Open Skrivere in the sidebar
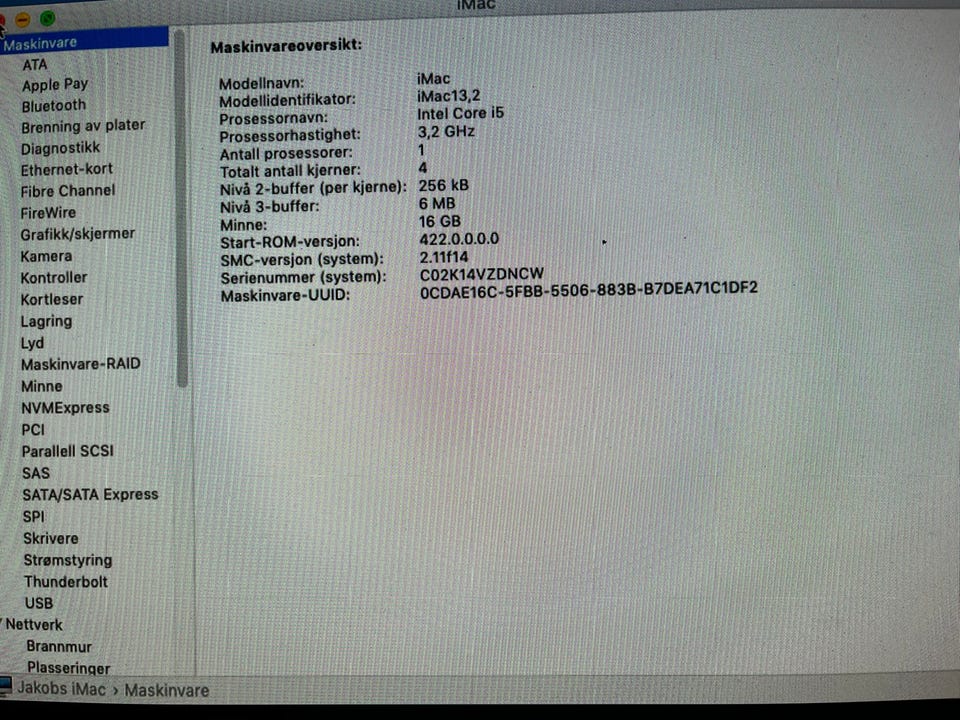Screen dimensions: 960x720 (x=51, y=539)
